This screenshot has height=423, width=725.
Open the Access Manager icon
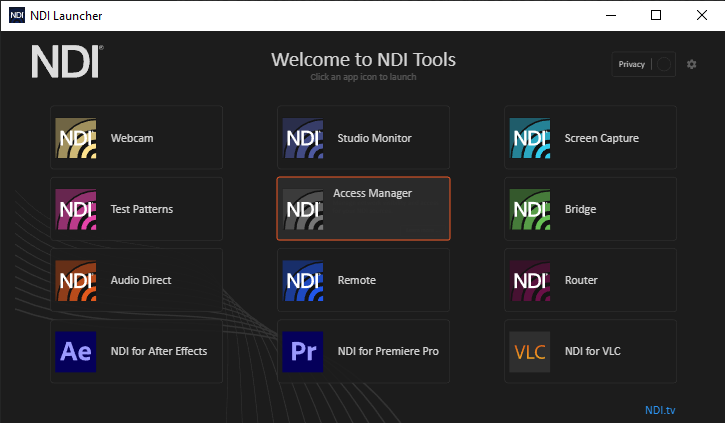303,209
